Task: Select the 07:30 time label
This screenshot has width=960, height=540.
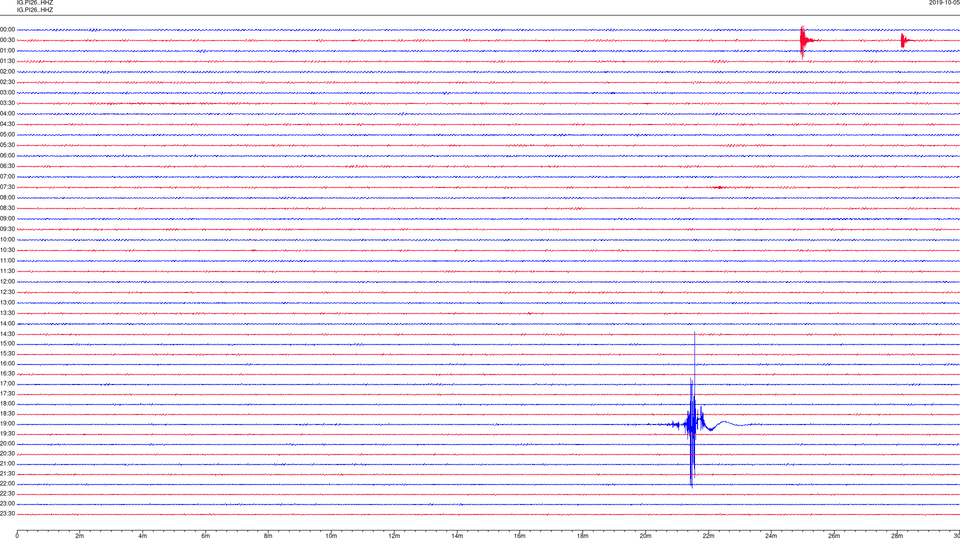Action: [7, 187]
